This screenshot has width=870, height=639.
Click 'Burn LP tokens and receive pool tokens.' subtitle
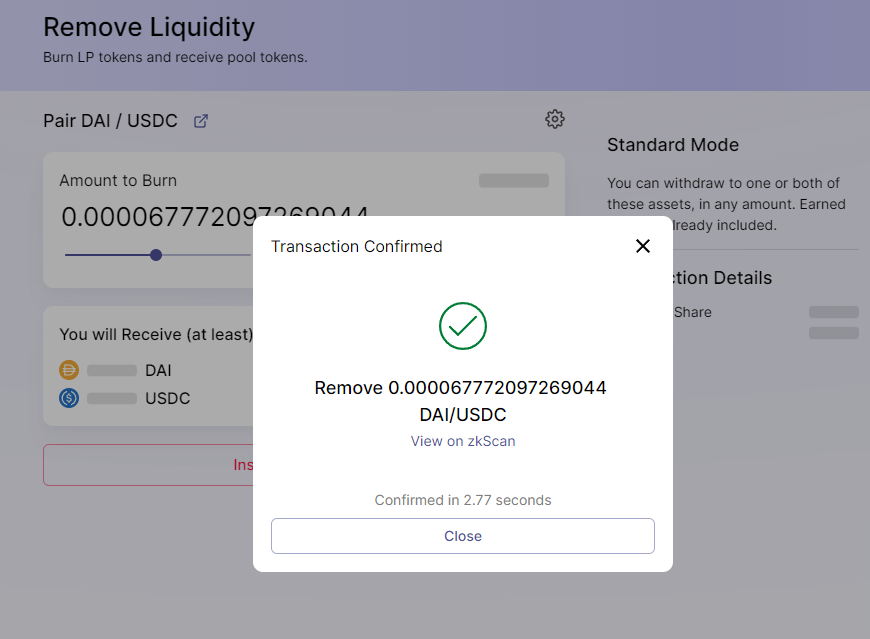(x=175, y=58)
